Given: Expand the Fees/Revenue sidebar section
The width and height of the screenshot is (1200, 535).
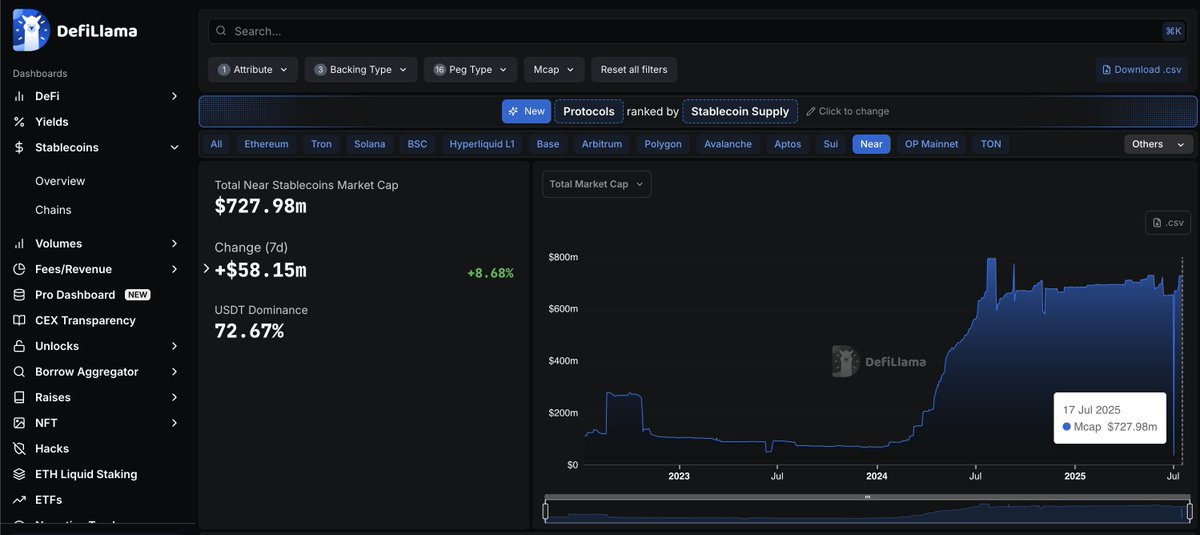Looking at the screenshot, I should (x=174, y=269).
